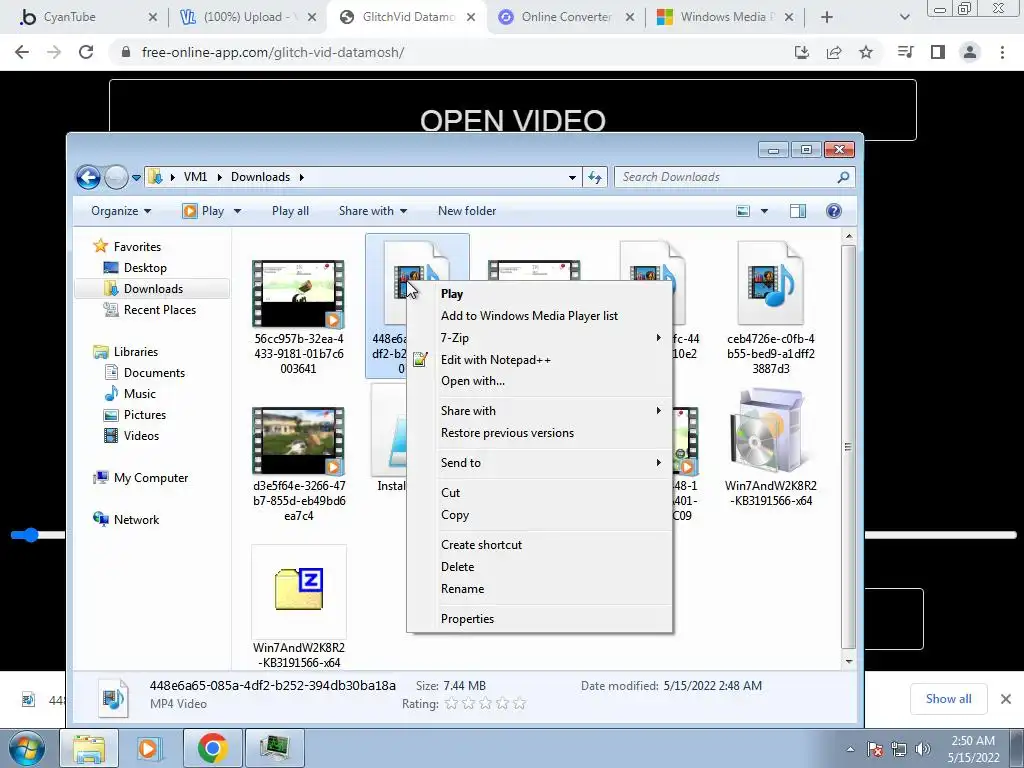The image size is (1024, 768).
Task: Choose Play from context menu
Action: coord(539,294)
